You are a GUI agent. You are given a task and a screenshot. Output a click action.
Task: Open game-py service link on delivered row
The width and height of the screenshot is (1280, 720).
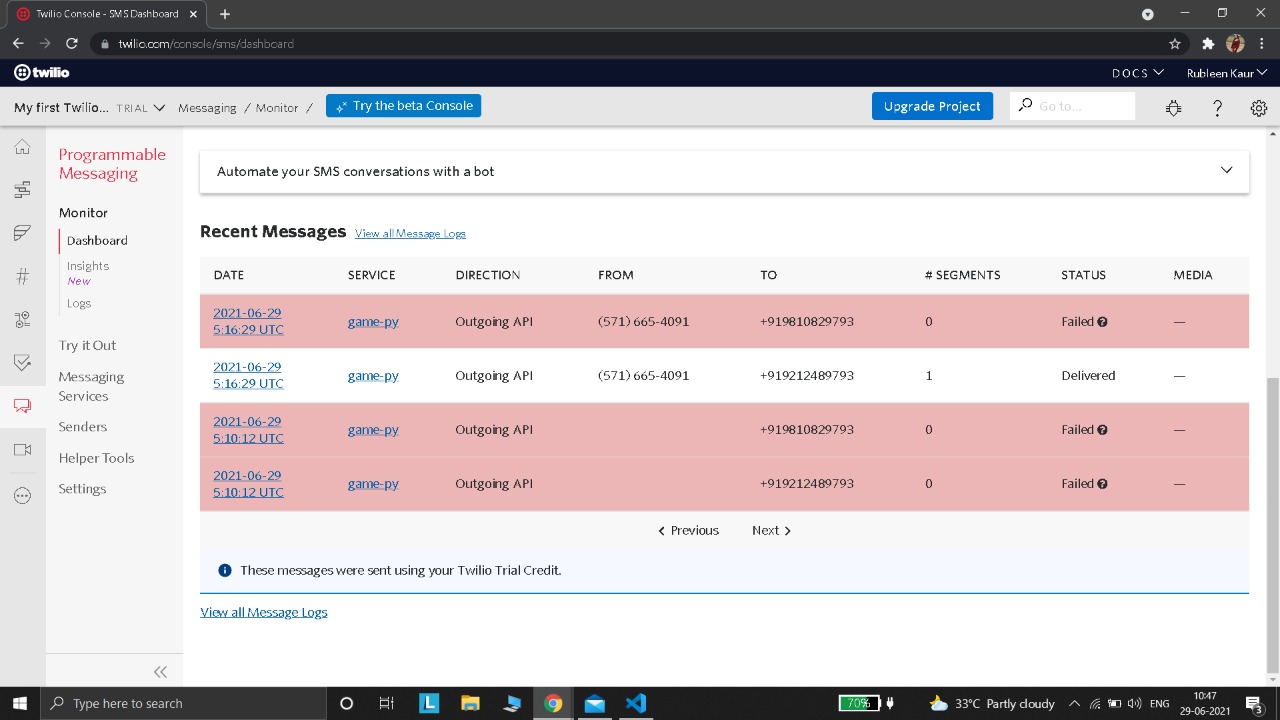(x=373, y=376)
